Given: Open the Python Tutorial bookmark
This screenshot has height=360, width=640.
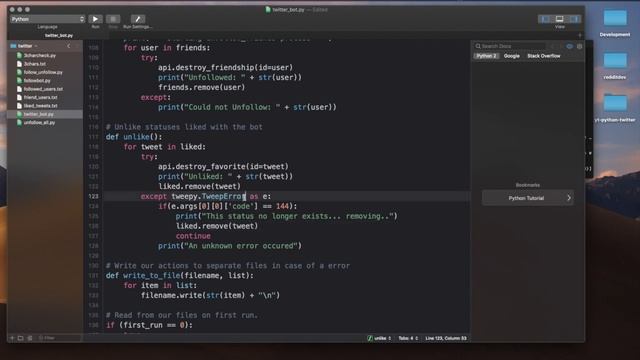Looking at the screenshot, I should coord(528,198).
